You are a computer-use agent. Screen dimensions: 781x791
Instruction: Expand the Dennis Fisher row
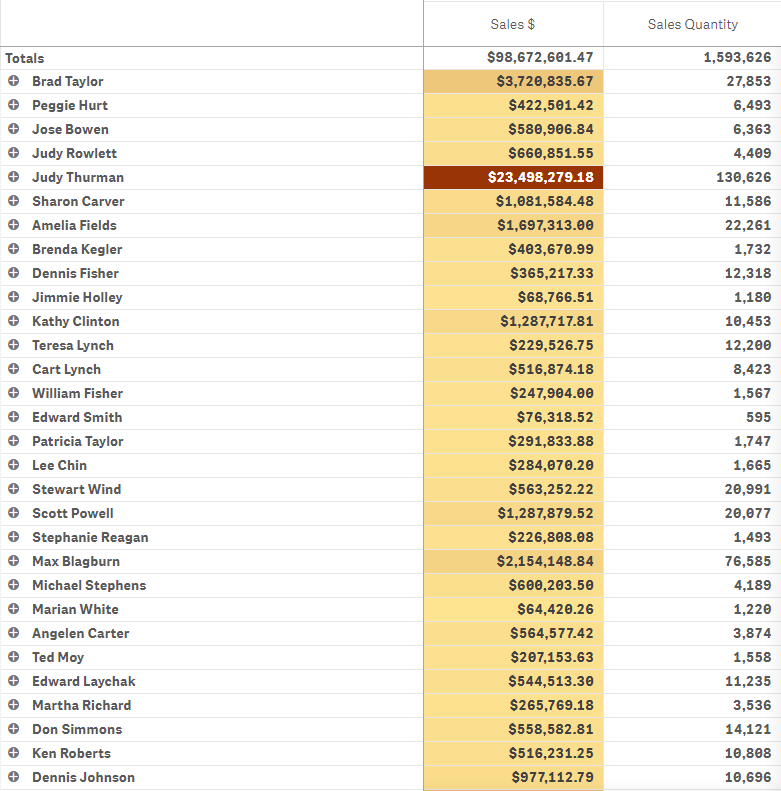pos(14,273)
